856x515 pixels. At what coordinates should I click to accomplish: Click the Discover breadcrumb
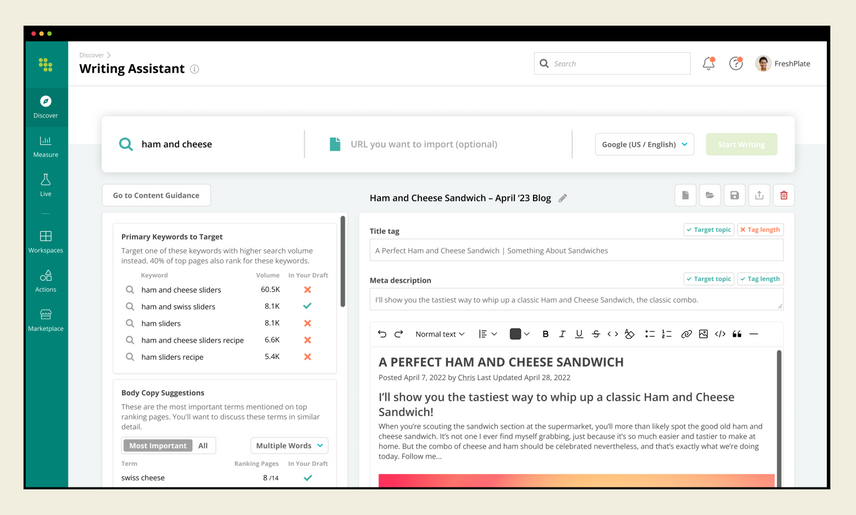pyautogui.click(x=91, y=55)
